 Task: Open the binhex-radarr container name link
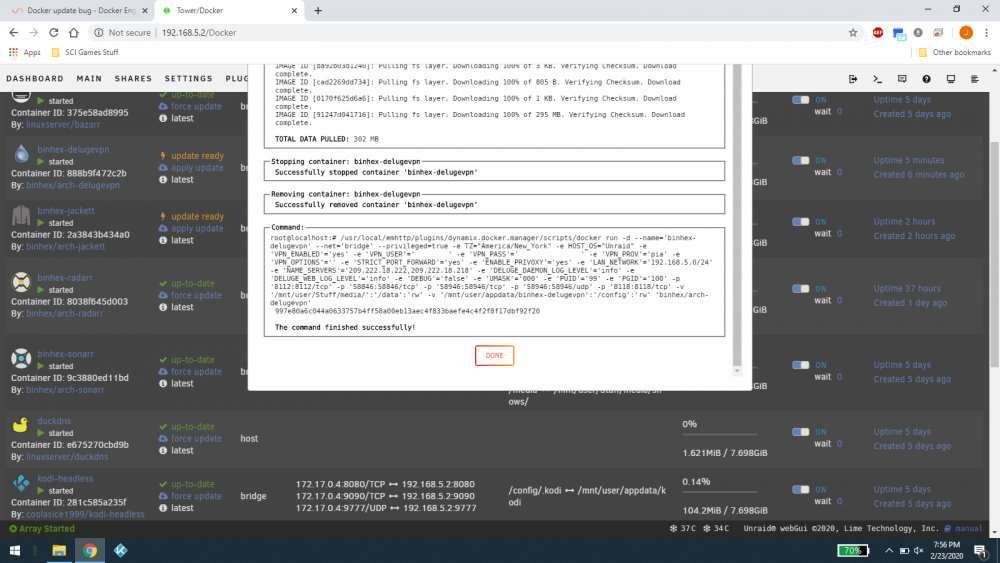(x=64, y=278)
